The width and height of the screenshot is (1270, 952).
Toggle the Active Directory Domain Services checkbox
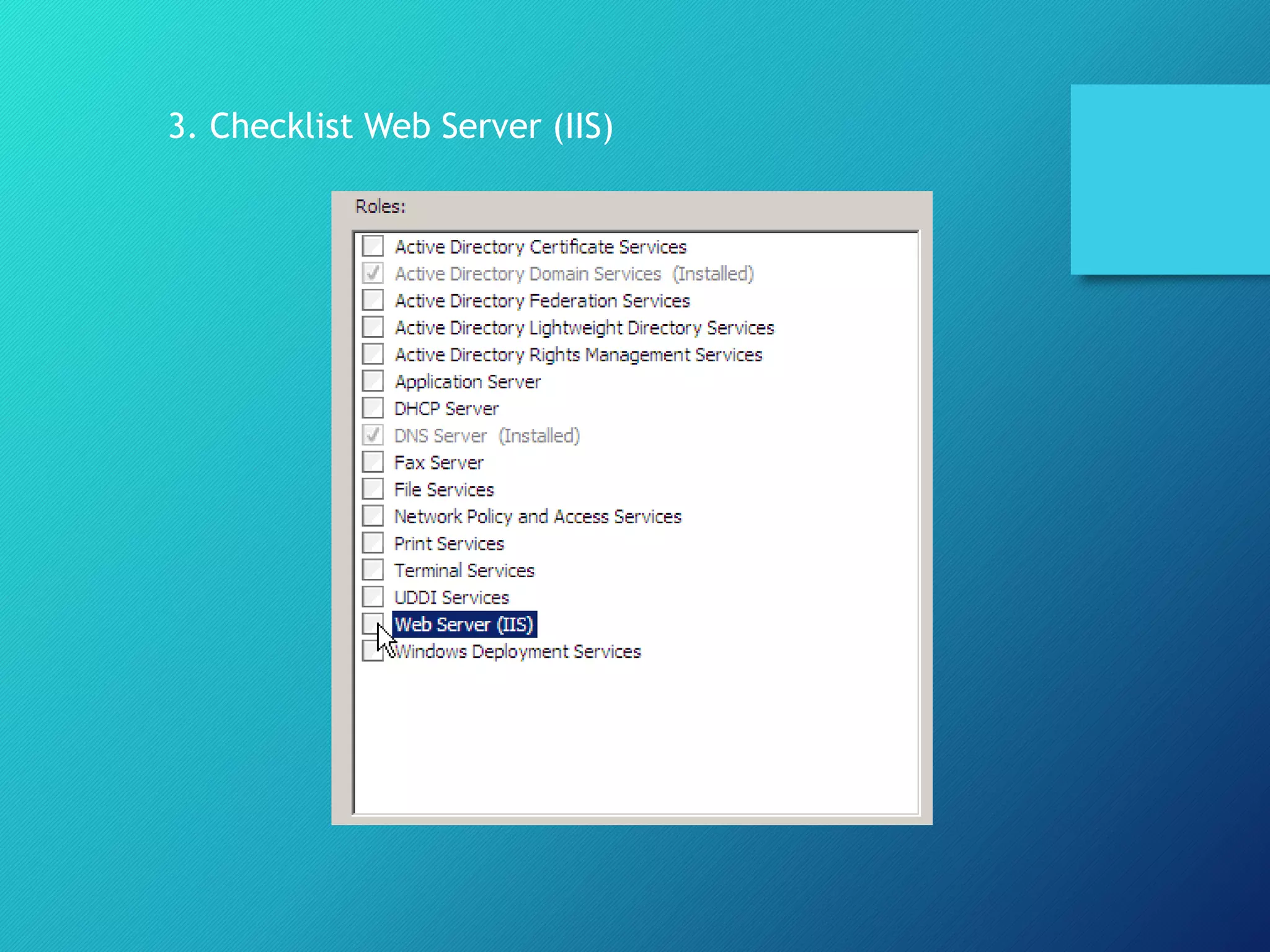click(x=373, y=273)
